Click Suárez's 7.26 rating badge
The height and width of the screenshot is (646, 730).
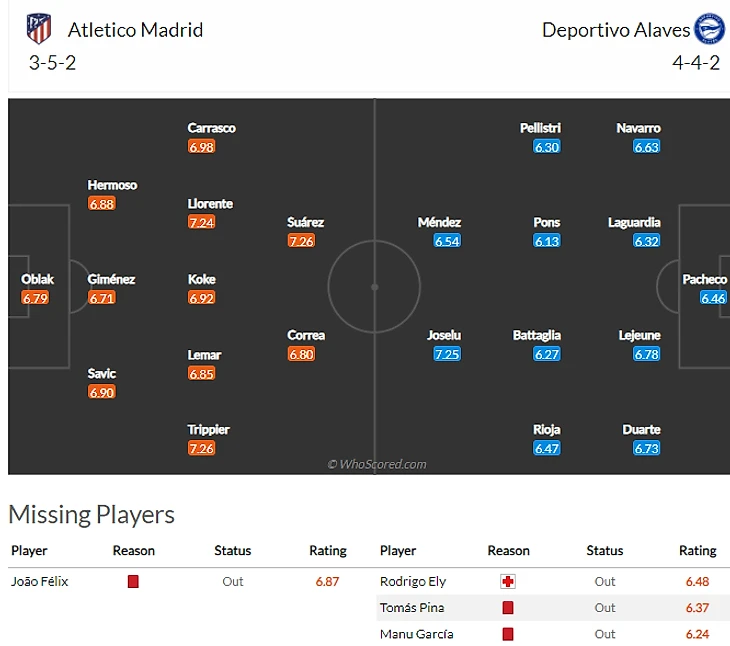pyautogui.click(x=301, y=241)
